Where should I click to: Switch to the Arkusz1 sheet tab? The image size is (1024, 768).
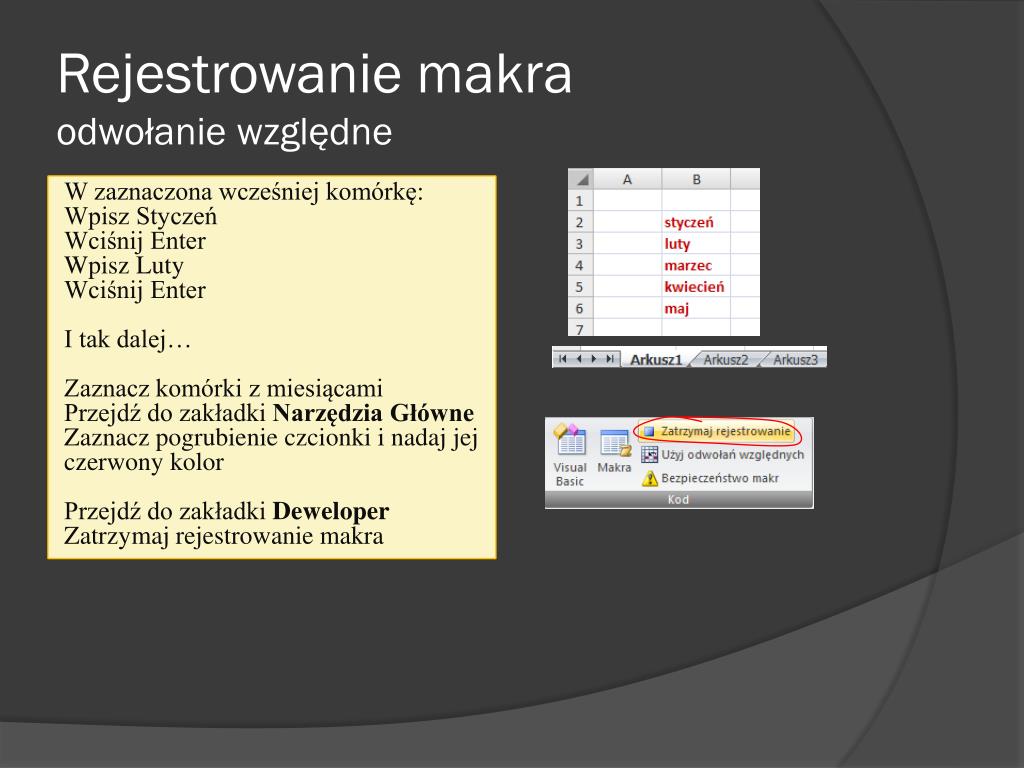click(656, 359)
